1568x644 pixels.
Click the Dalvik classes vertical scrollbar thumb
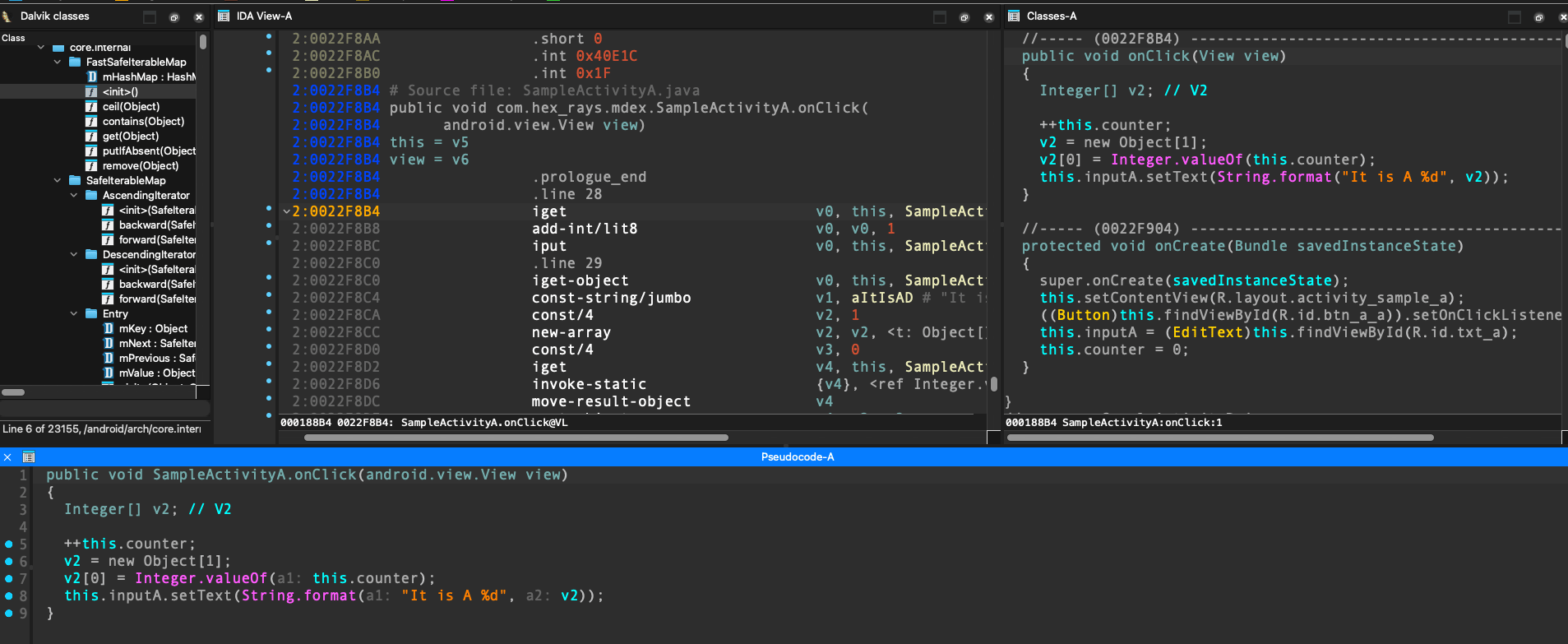click(202, 41)
